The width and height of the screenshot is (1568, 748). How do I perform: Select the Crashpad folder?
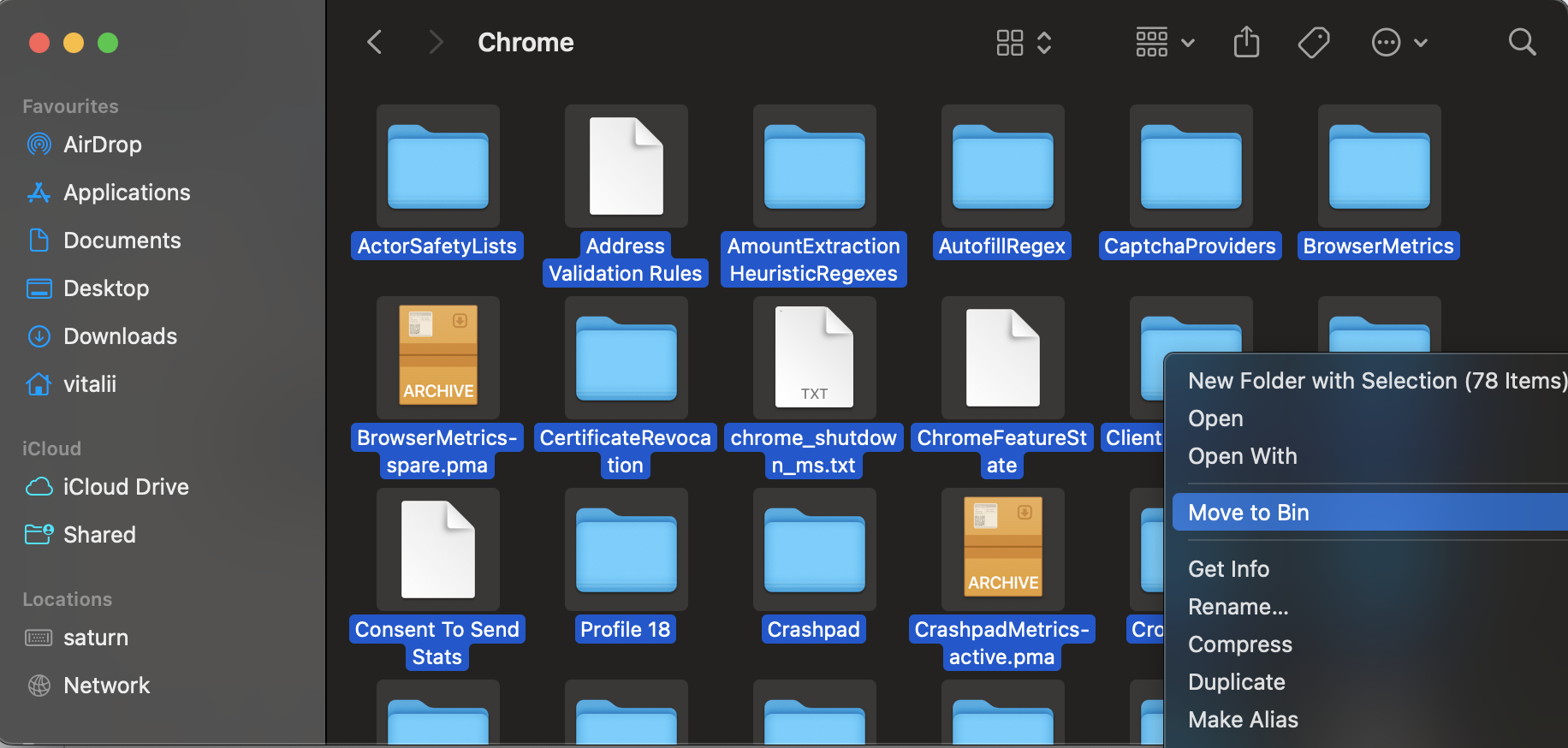coord(815,549)
